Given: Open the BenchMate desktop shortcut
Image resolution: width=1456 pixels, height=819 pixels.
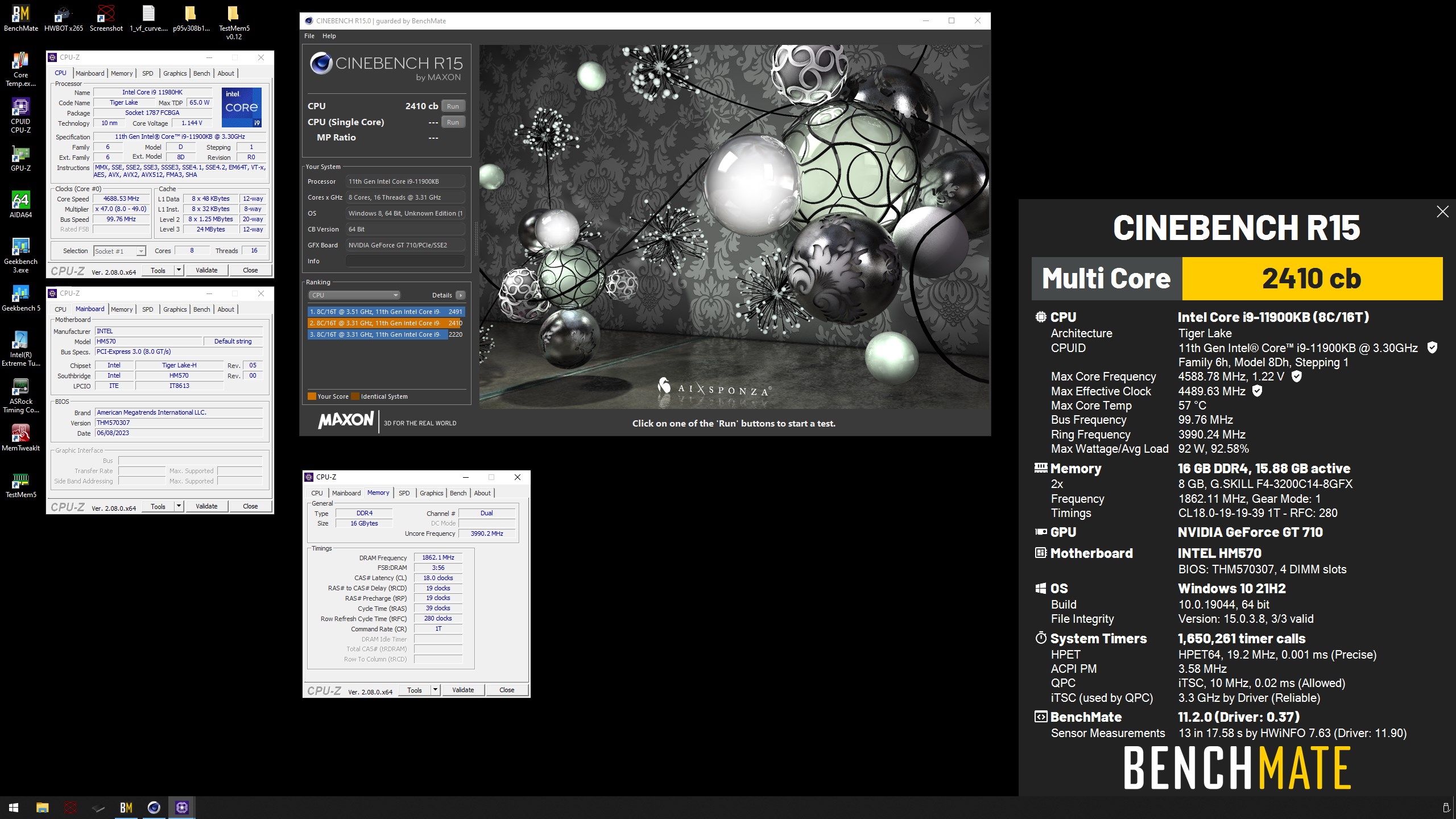Looking at the screenshot, I should [x=21, y=18].
